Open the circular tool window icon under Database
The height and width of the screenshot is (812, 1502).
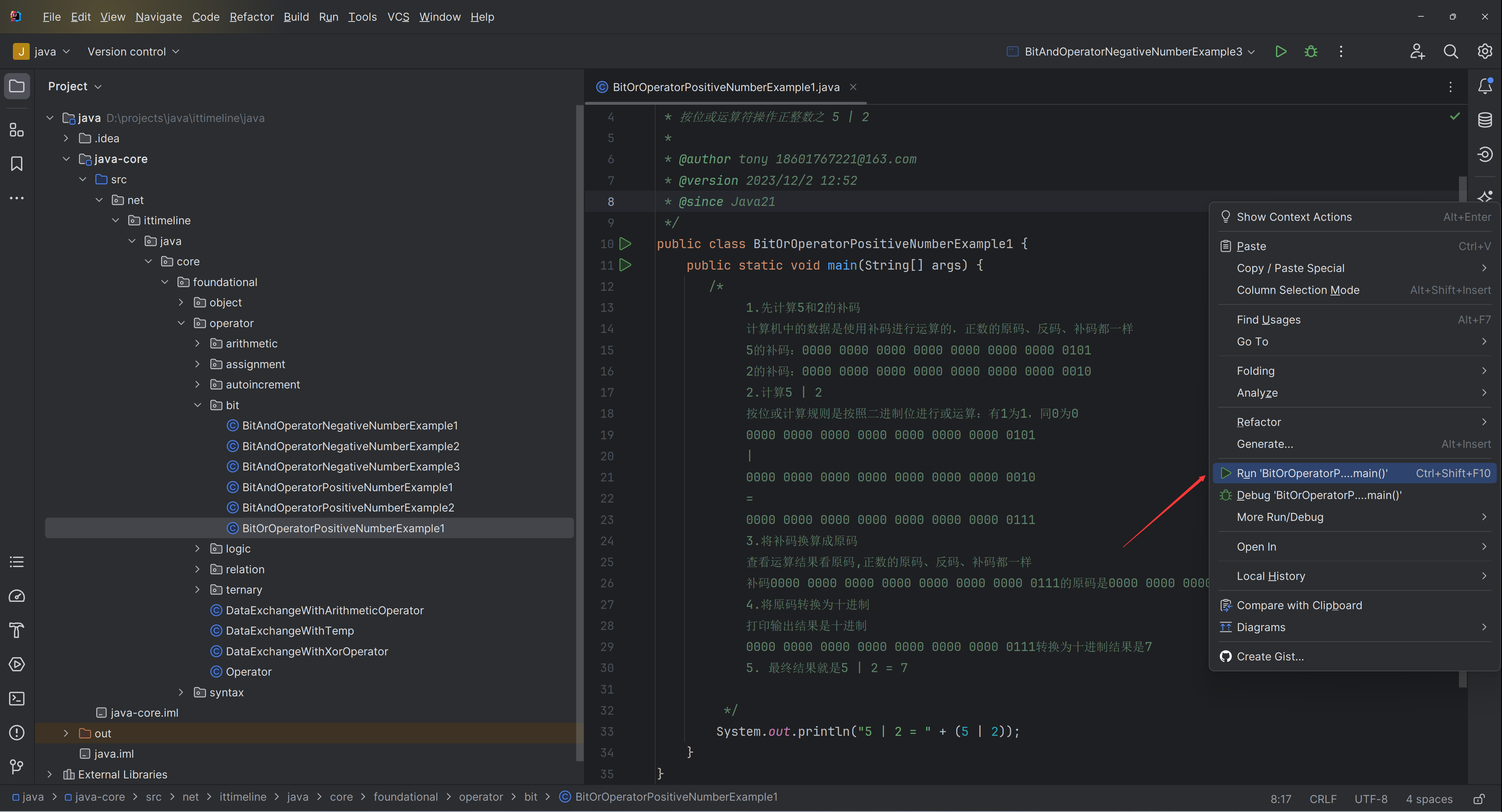coord(1485,154)
